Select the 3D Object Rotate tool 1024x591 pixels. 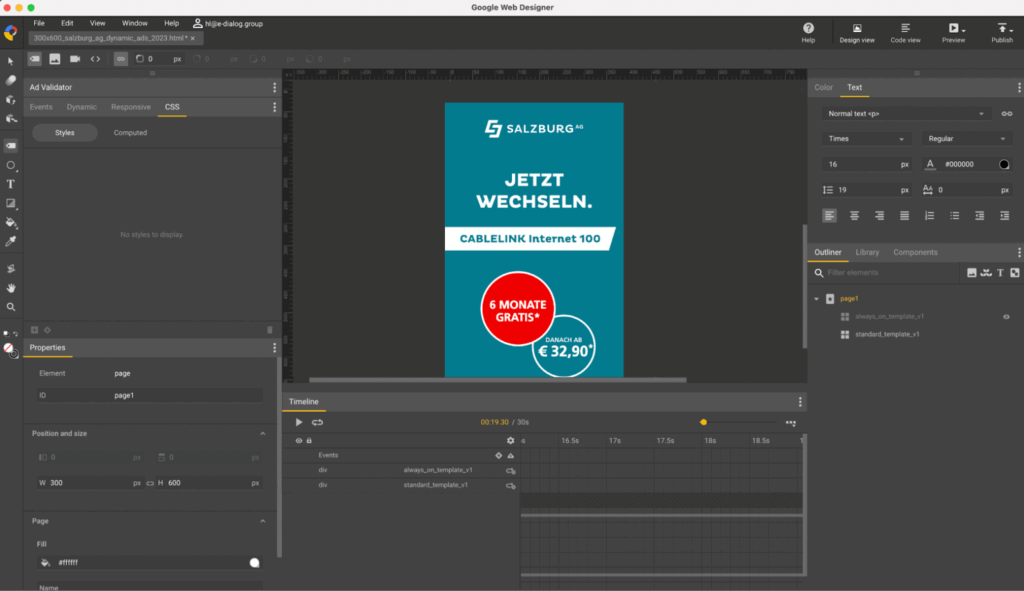click(x=10, y=99)
